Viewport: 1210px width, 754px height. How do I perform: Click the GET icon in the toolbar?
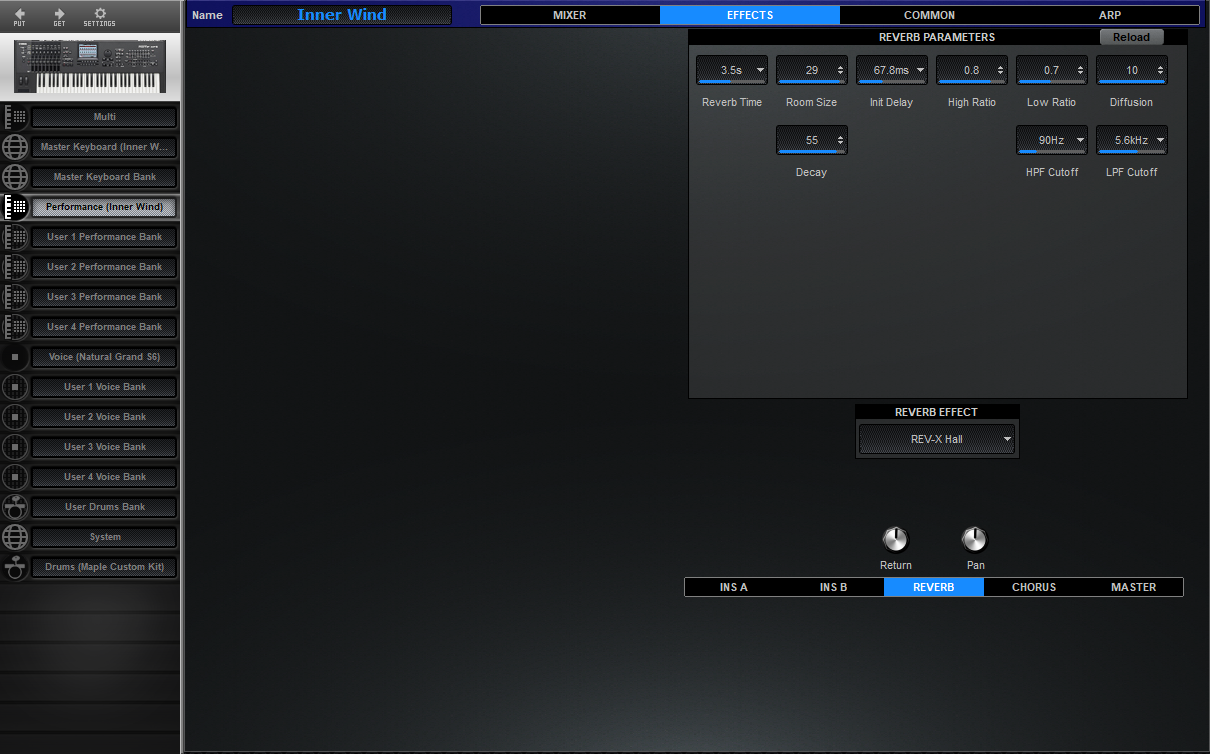pyautogui.click(x=58, y=16)
